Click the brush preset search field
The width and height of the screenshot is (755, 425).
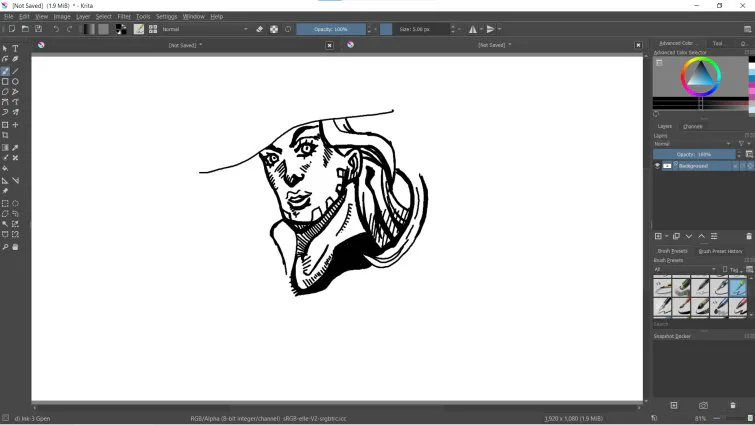tap(700, 324)
